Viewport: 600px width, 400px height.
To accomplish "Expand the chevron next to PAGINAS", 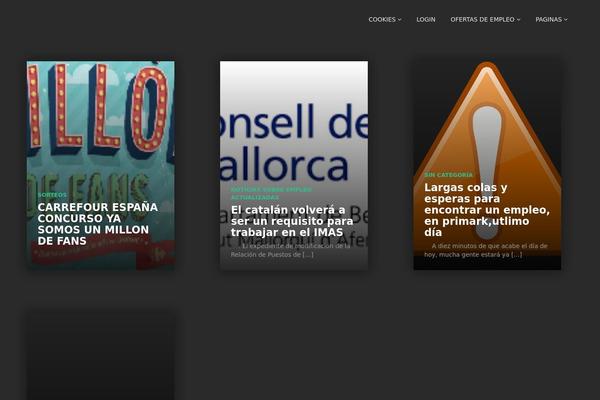I will [566, 20].
